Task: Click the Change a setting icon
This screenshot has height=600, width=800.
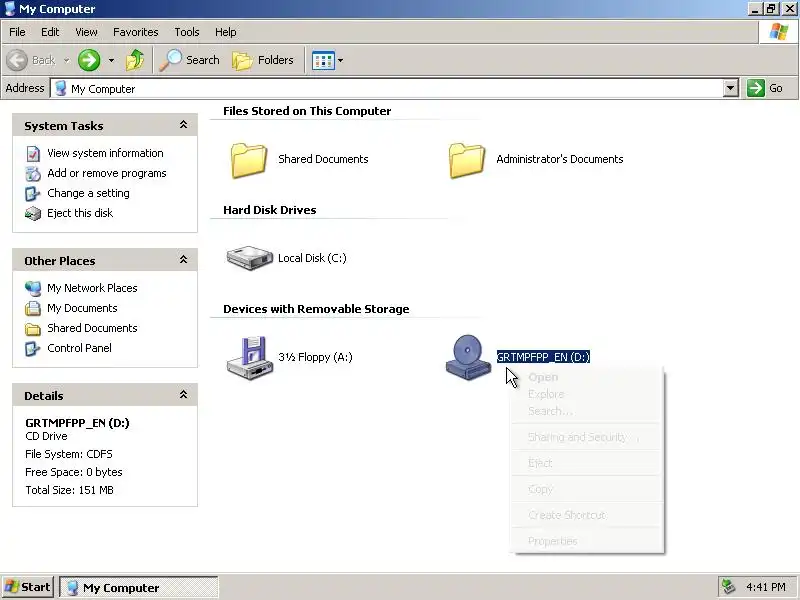Action: [x=33, y=193]
